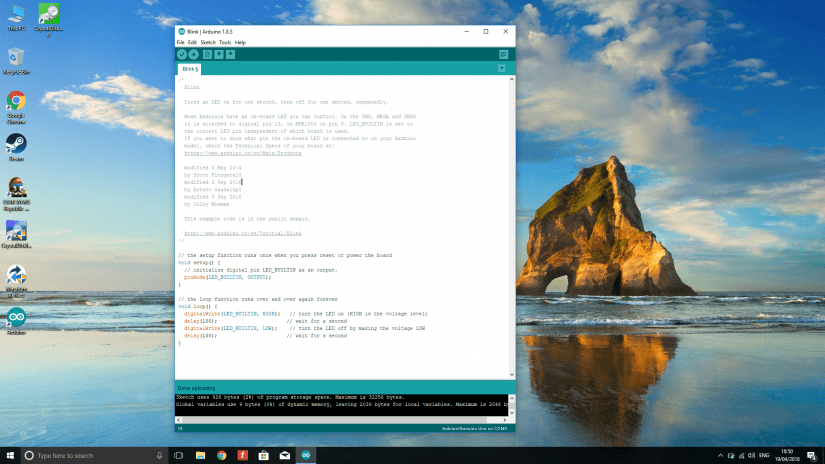Open the Windows Start menu
The image size is (825, 464).
10,456
